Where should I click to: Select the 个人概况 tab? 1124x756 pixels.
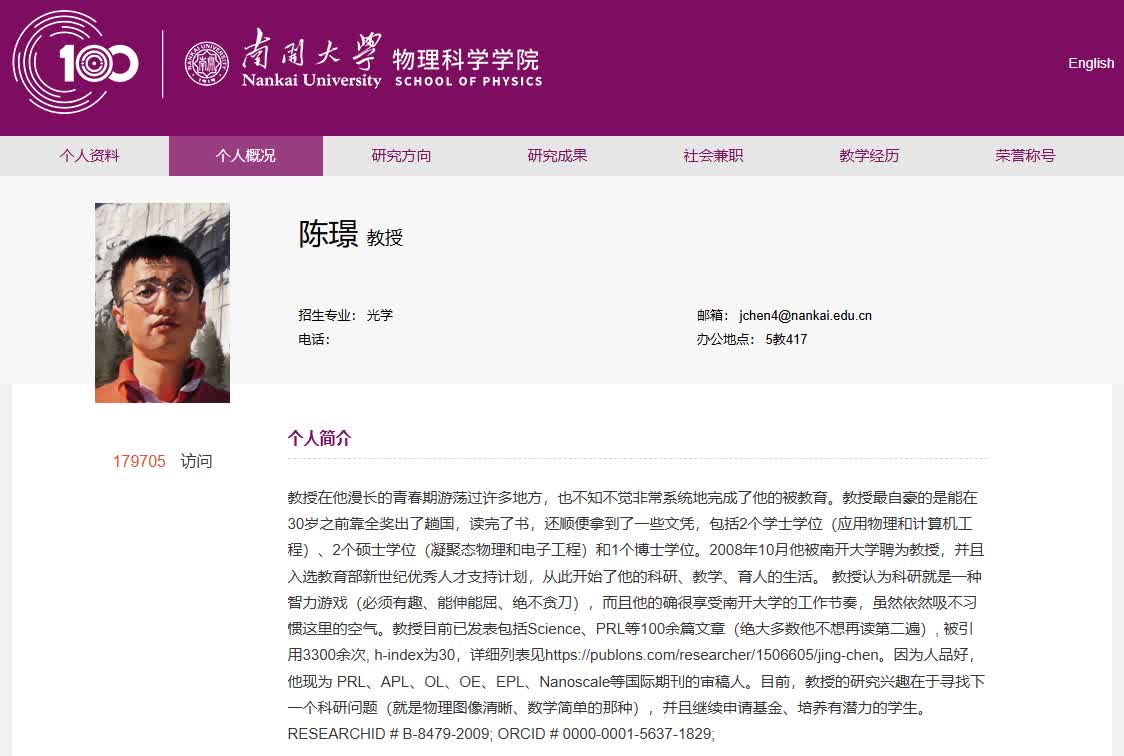[246, 155]
